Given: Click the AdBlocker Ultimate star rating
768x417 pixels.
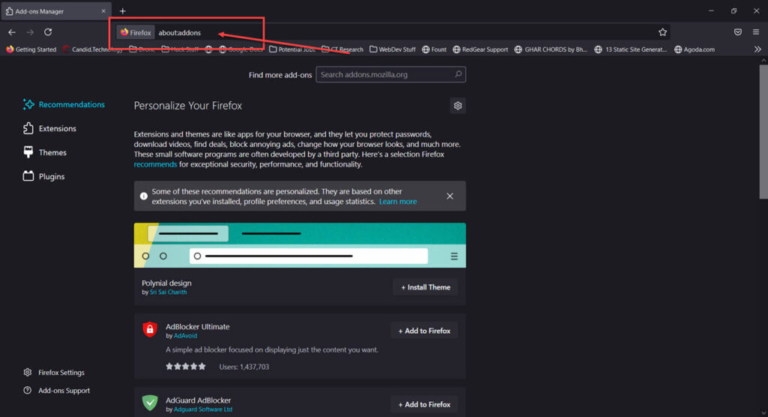Looking at the screenshot, I should coord(186,367).
